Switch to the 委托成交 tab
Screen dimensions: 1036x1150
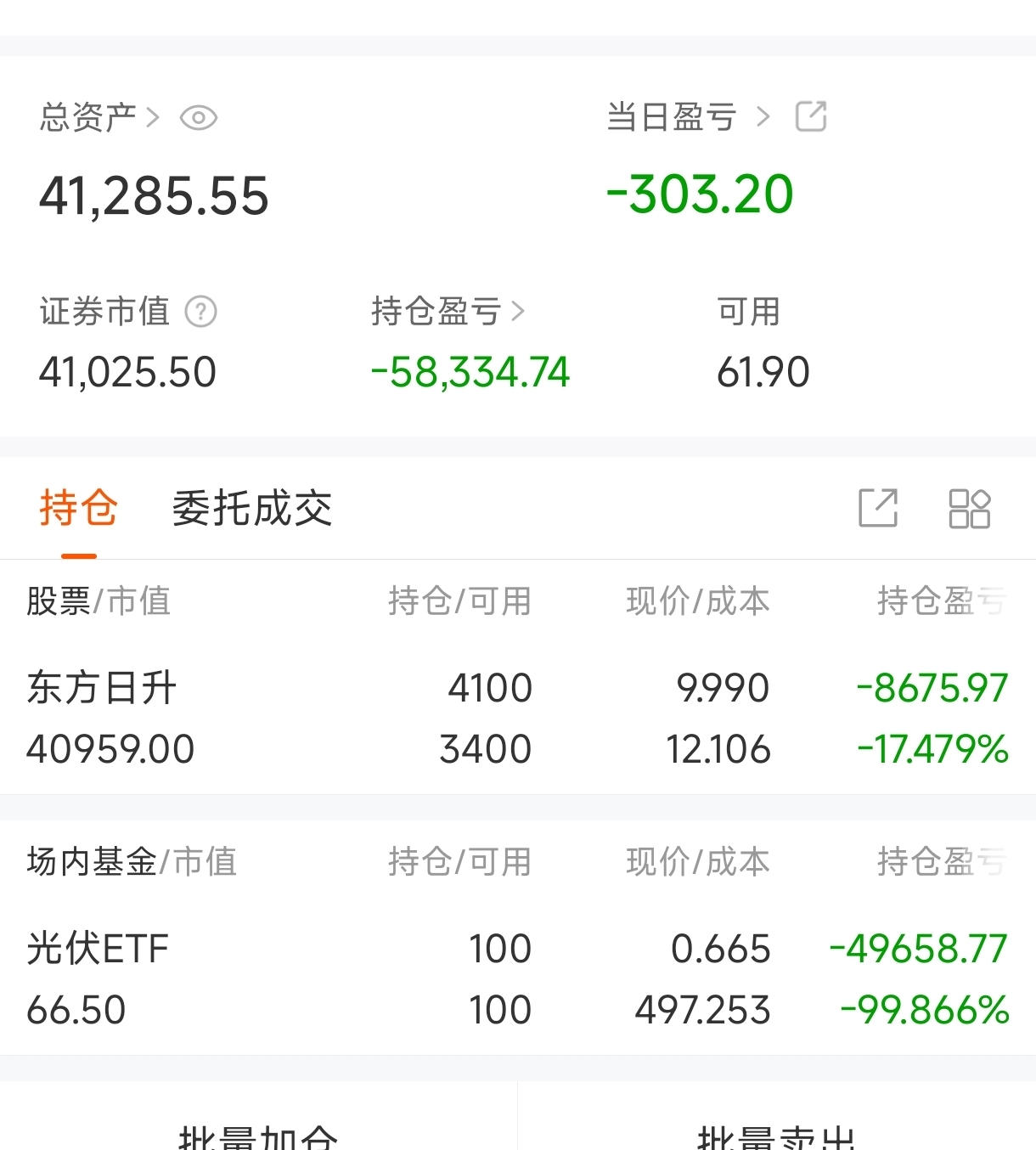coord(252,509)
